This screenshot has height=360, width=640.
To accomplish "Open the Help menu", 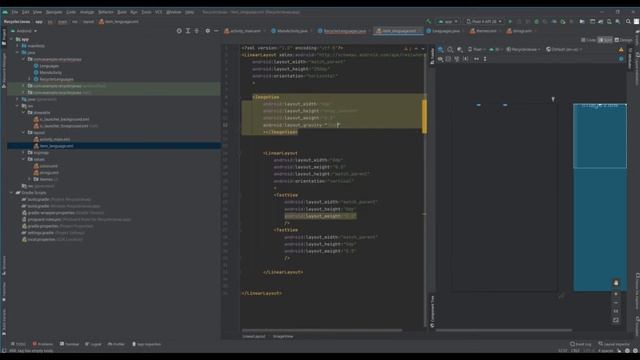I will 189,12.
